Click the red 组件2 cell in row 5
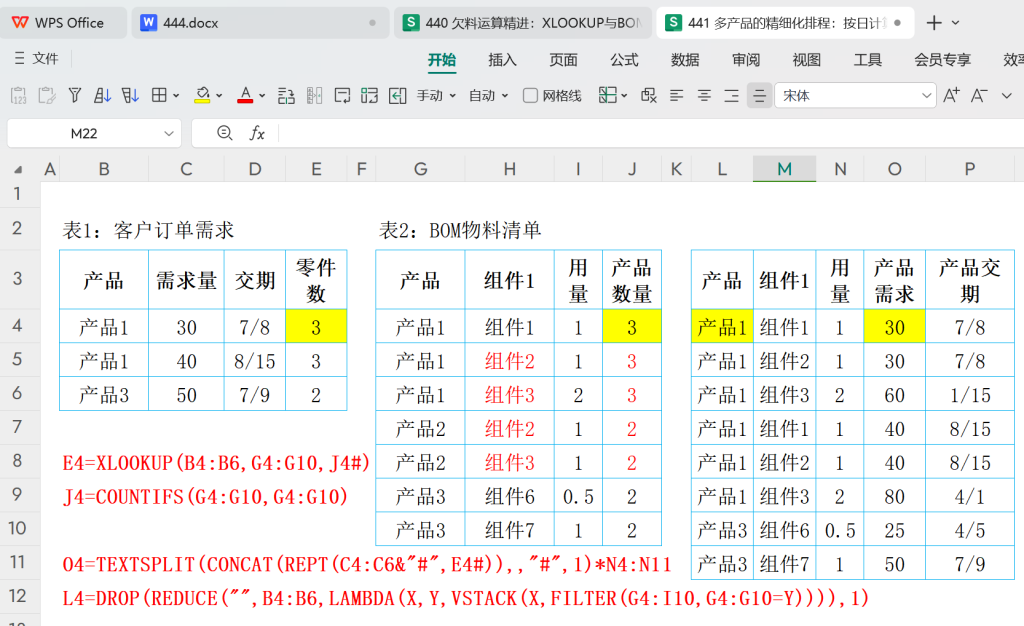 click(509, 361)
